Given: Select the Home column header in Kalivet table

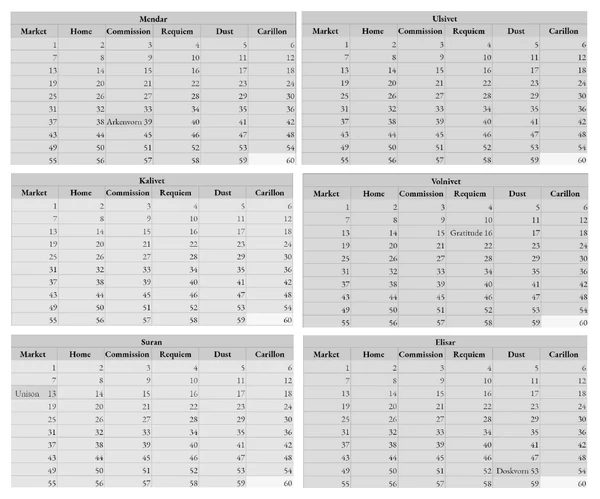Looking at the screenshot, I should 82,193.
